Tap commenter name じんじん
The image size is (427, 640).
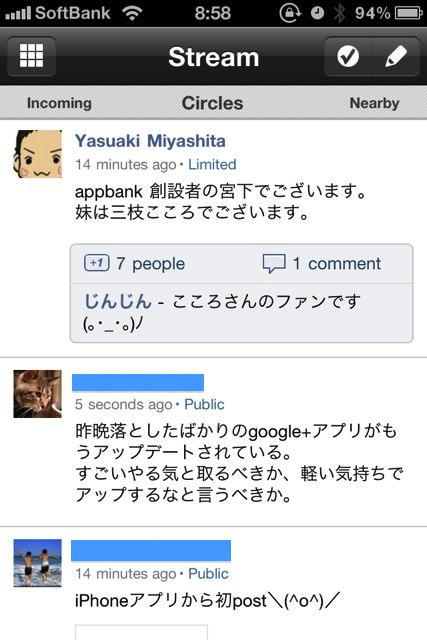[x=118, y=301]
